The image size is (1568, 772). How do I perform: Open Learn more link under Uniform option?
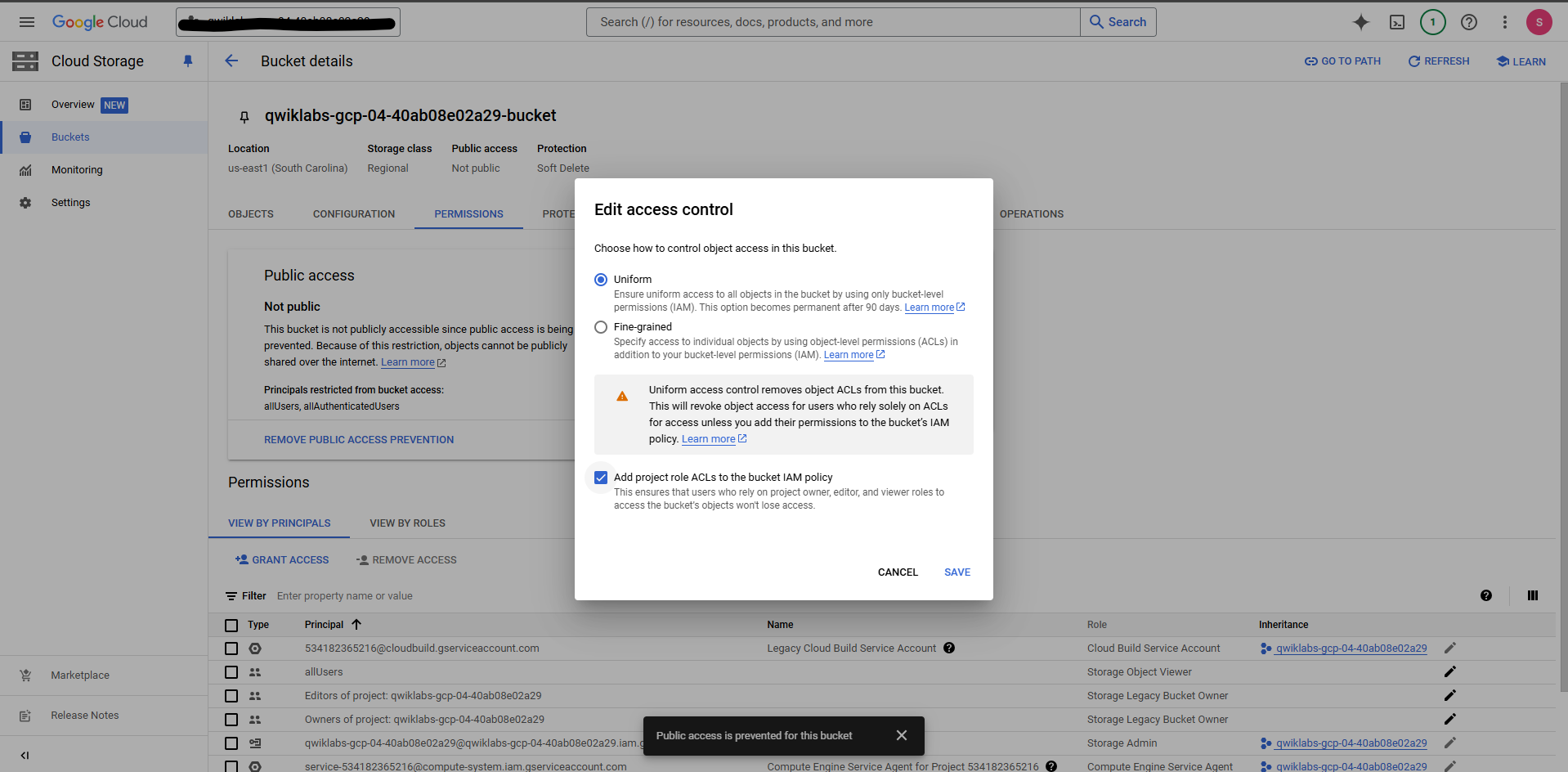coord(934,307)
